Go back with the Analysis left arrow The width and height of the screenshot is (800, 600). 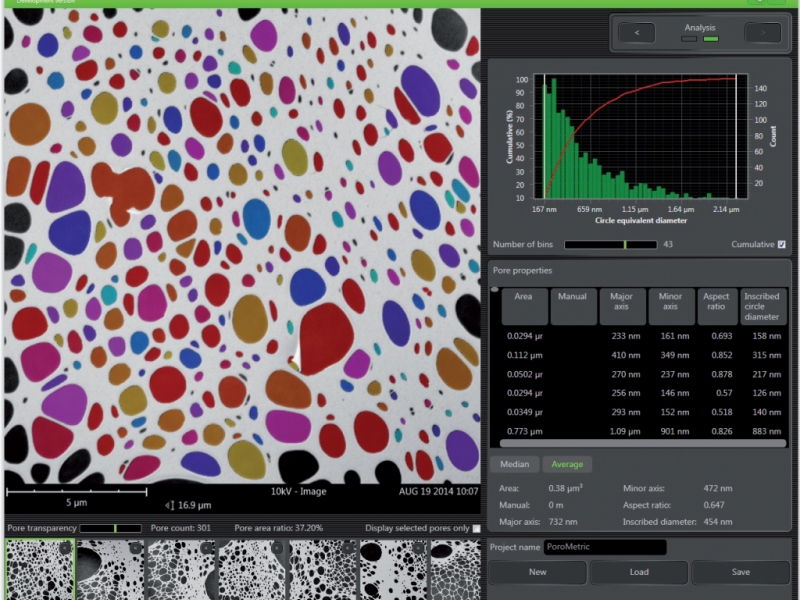637,33
